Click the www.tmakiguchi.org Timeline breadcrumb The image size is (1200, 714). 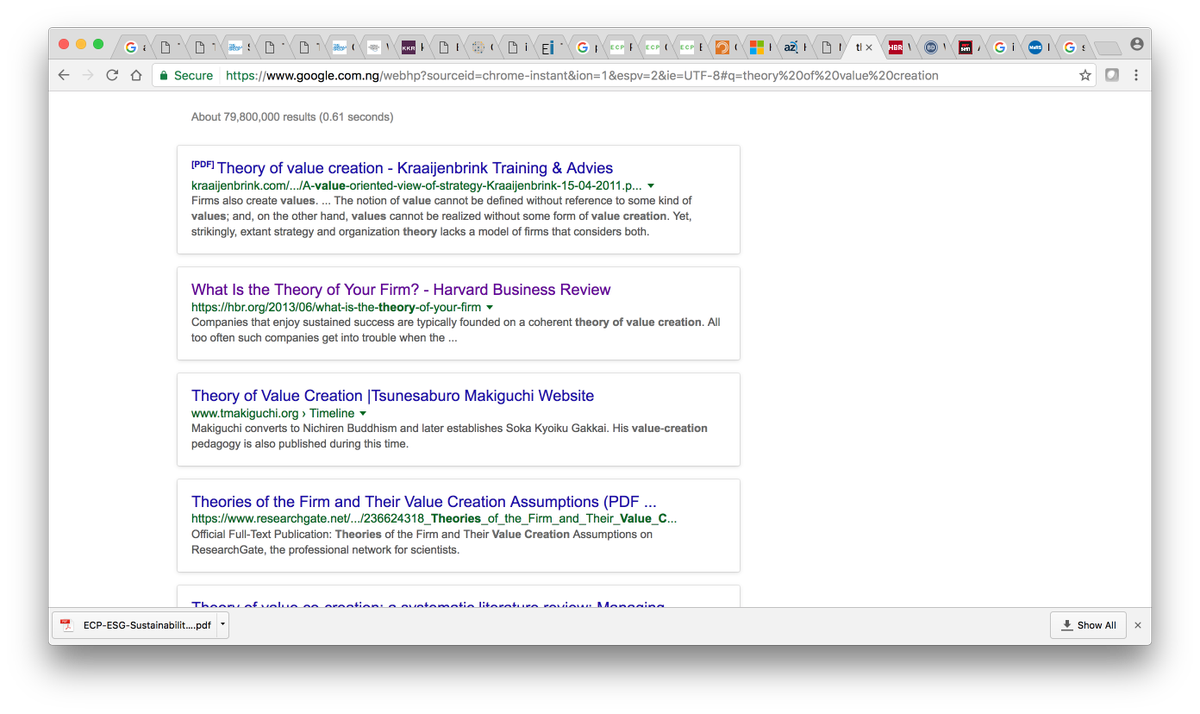[273, 413]
